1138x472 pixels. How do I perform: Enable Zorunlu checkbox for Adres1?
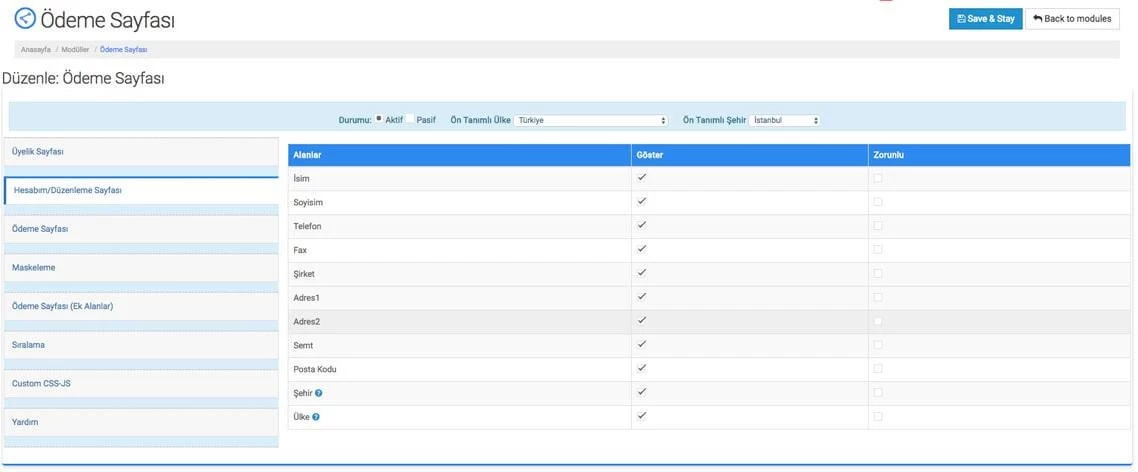point(878,297)
